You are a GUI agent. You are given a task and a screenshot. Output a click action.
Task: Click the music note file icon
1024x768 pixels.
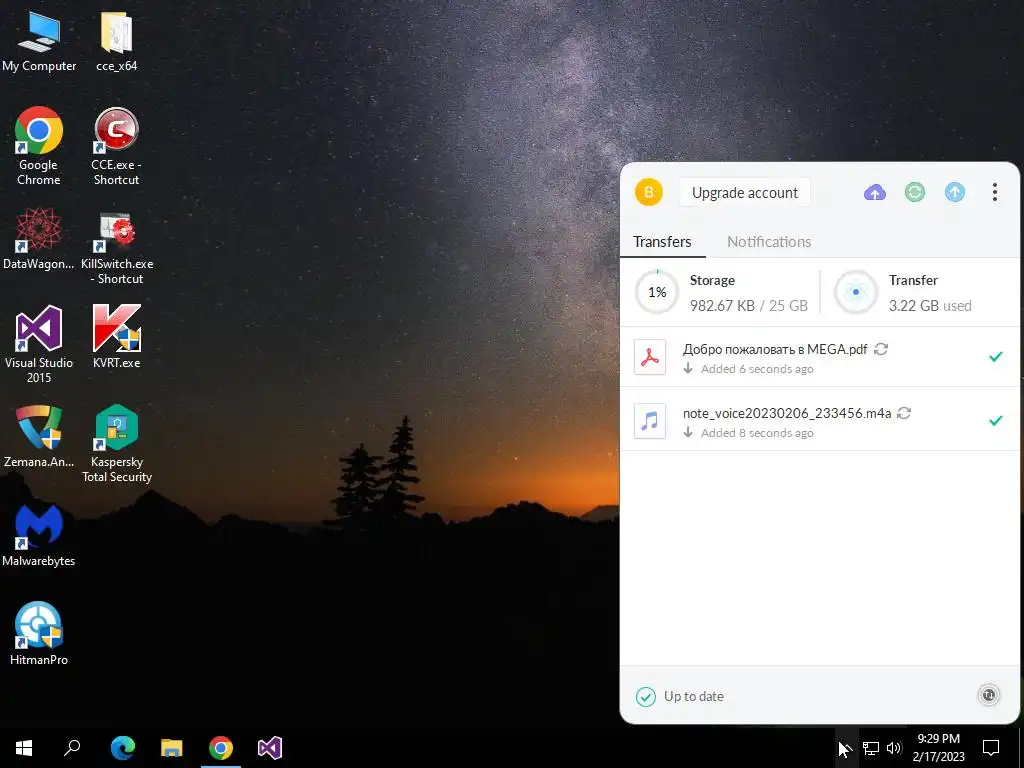650,421
